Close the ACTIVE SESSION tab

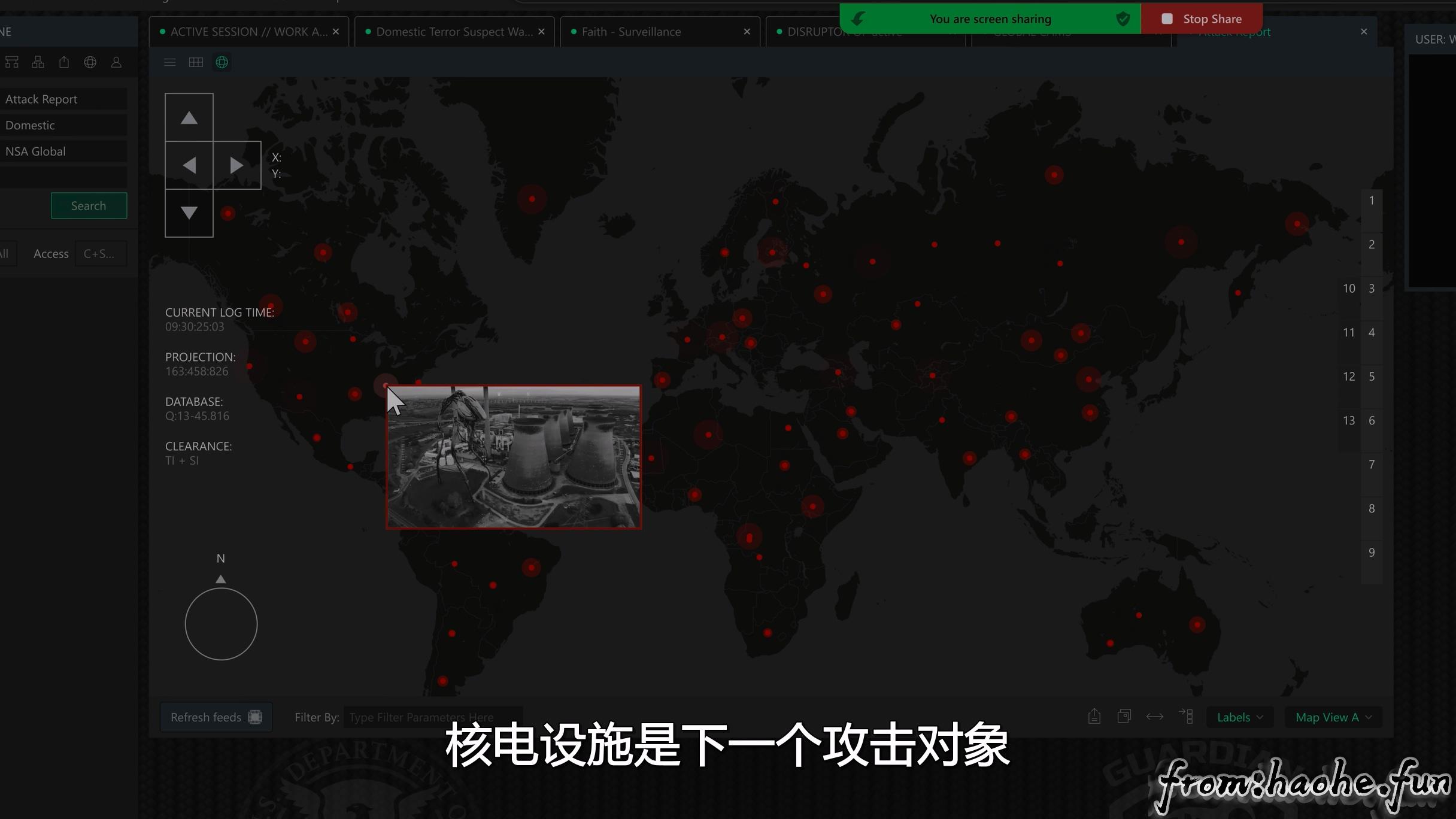click(x=336, y=32)
